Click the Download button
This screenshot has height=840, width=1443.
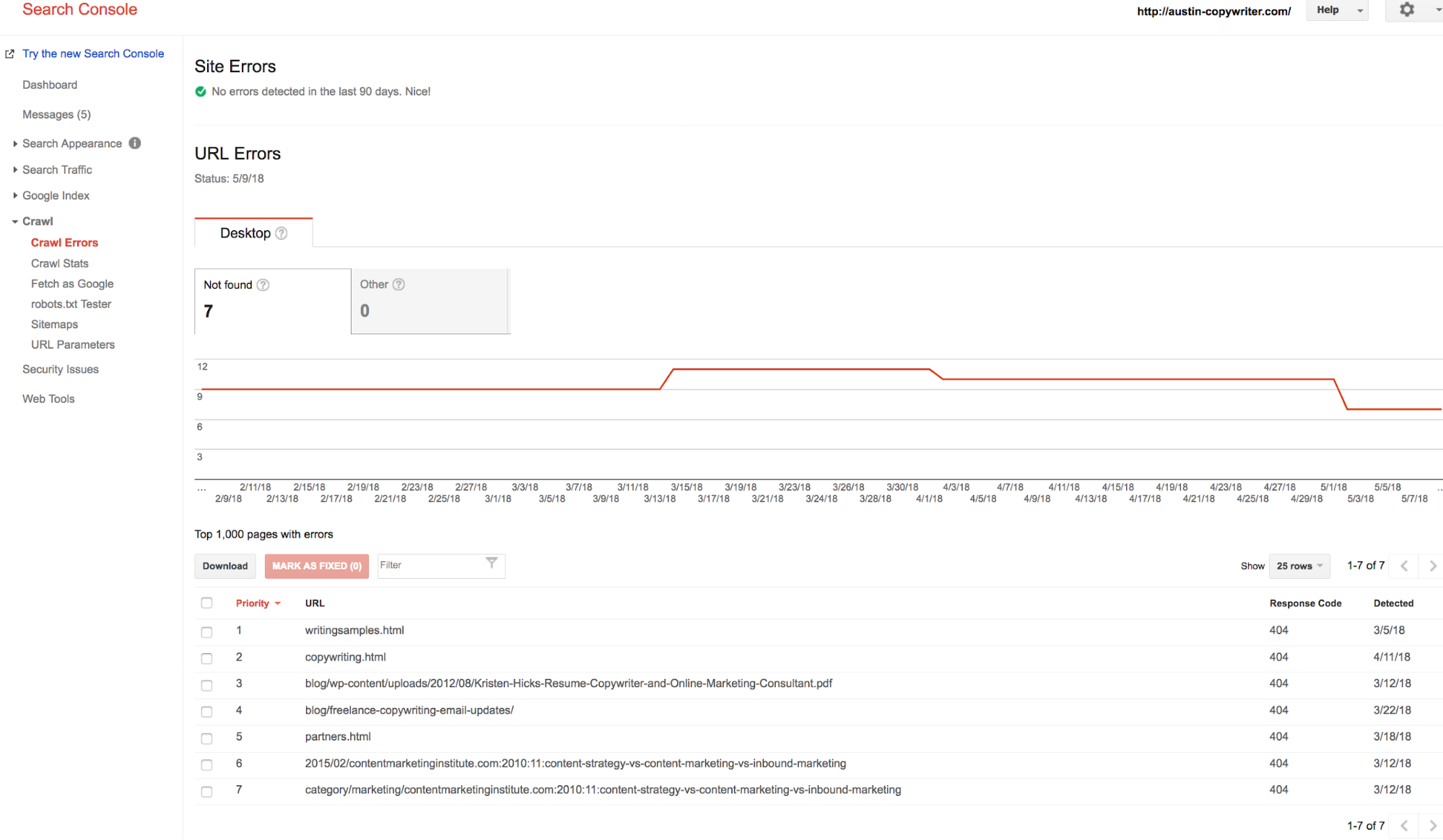pyautogui.click(x=225, y=566)
